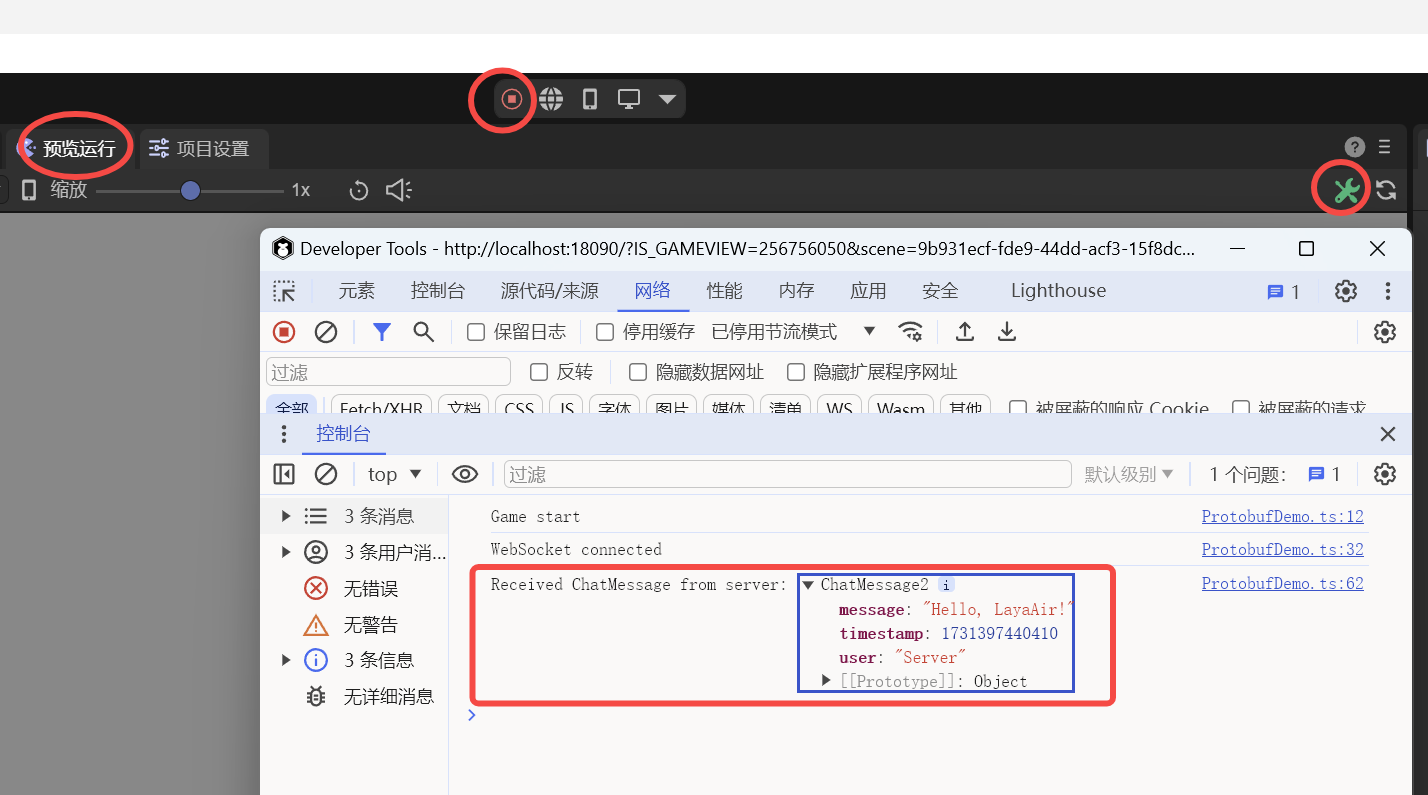Open the 项目设置 tab
This screenshot has width=1428, height=795.
(200, 149)
